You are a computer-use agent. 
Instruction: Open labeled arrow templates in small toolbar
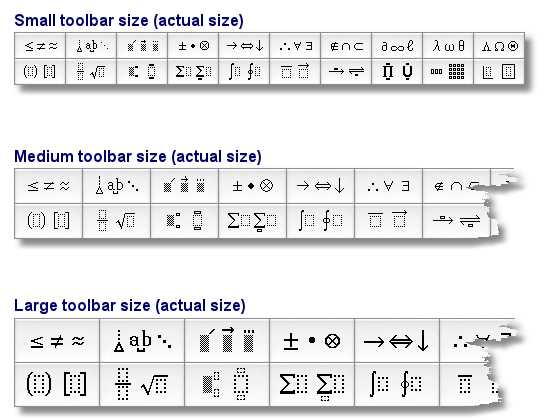coord(346,72)
